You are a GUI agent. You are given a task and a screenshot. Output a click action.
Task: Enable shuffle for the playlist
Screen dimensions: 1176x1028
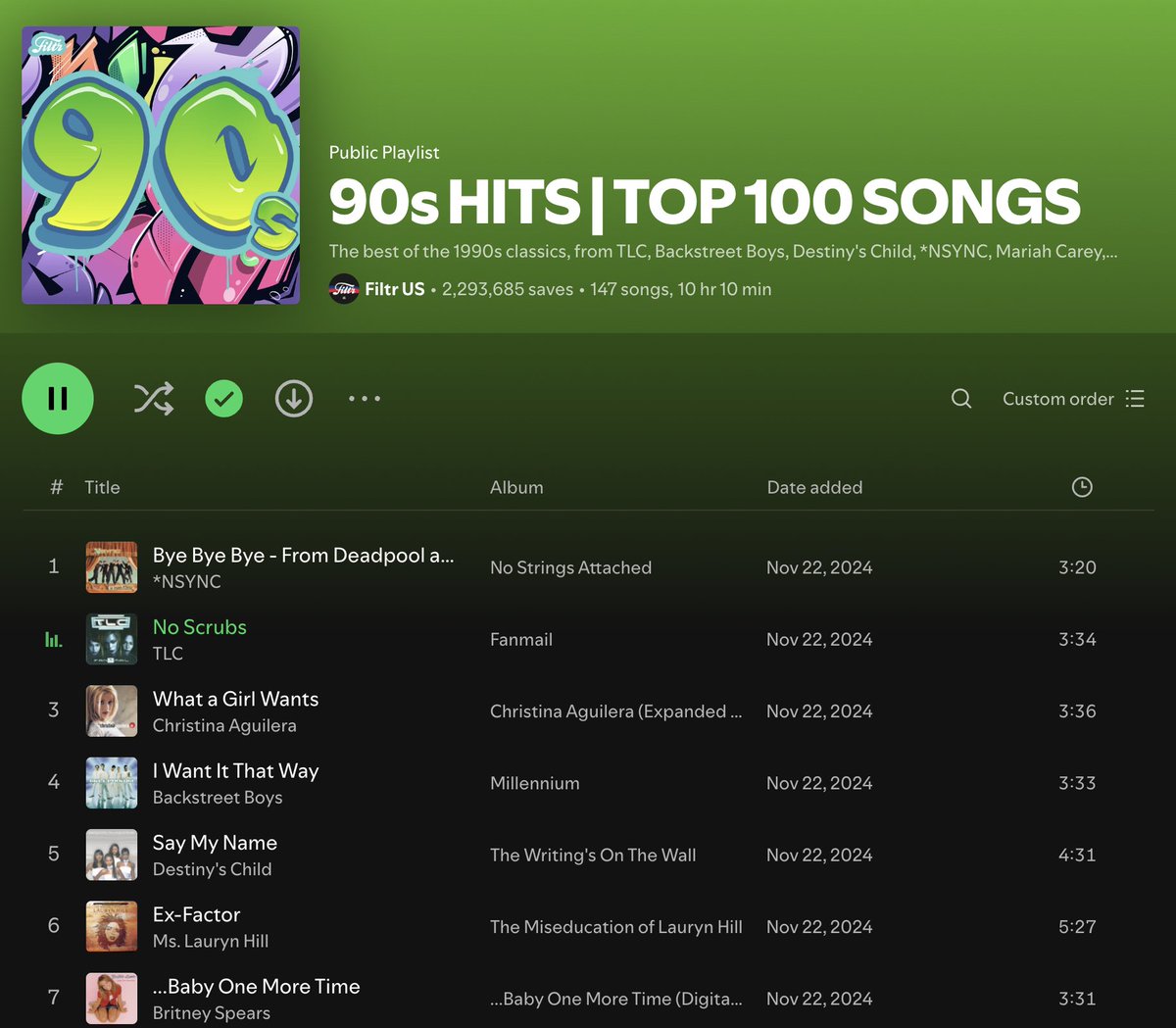click(154, 399)
